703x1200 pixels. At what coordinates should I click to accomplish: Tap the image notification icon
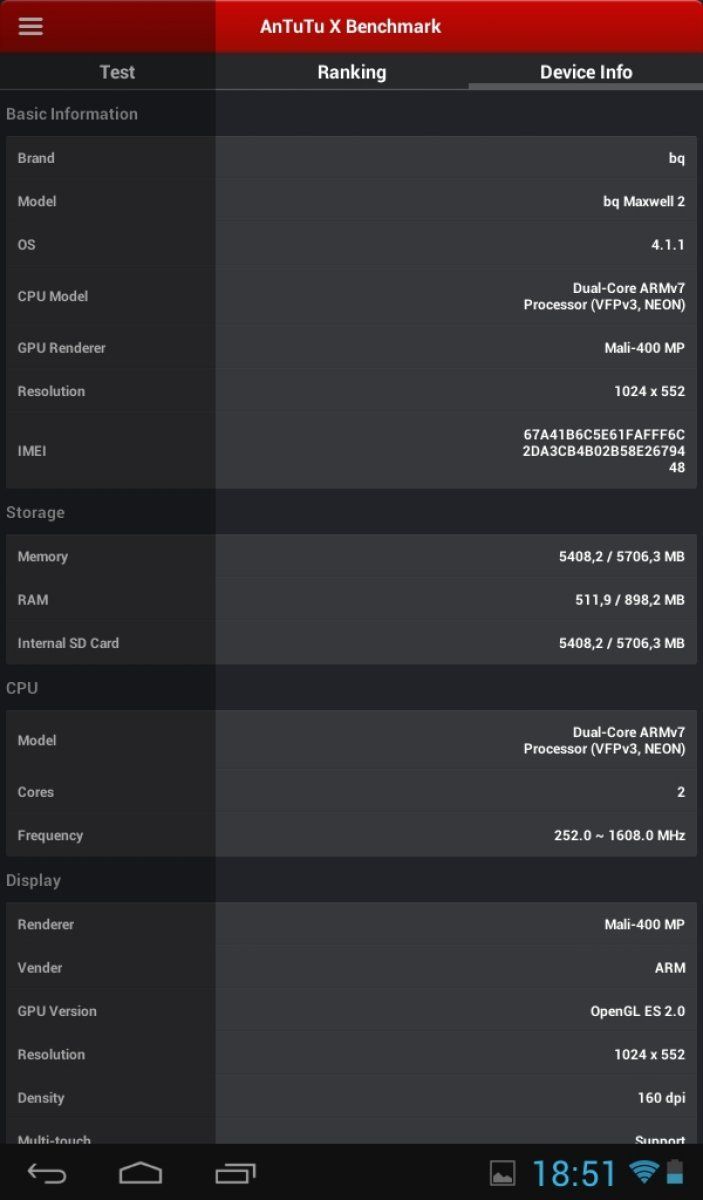coord(502,1173)
